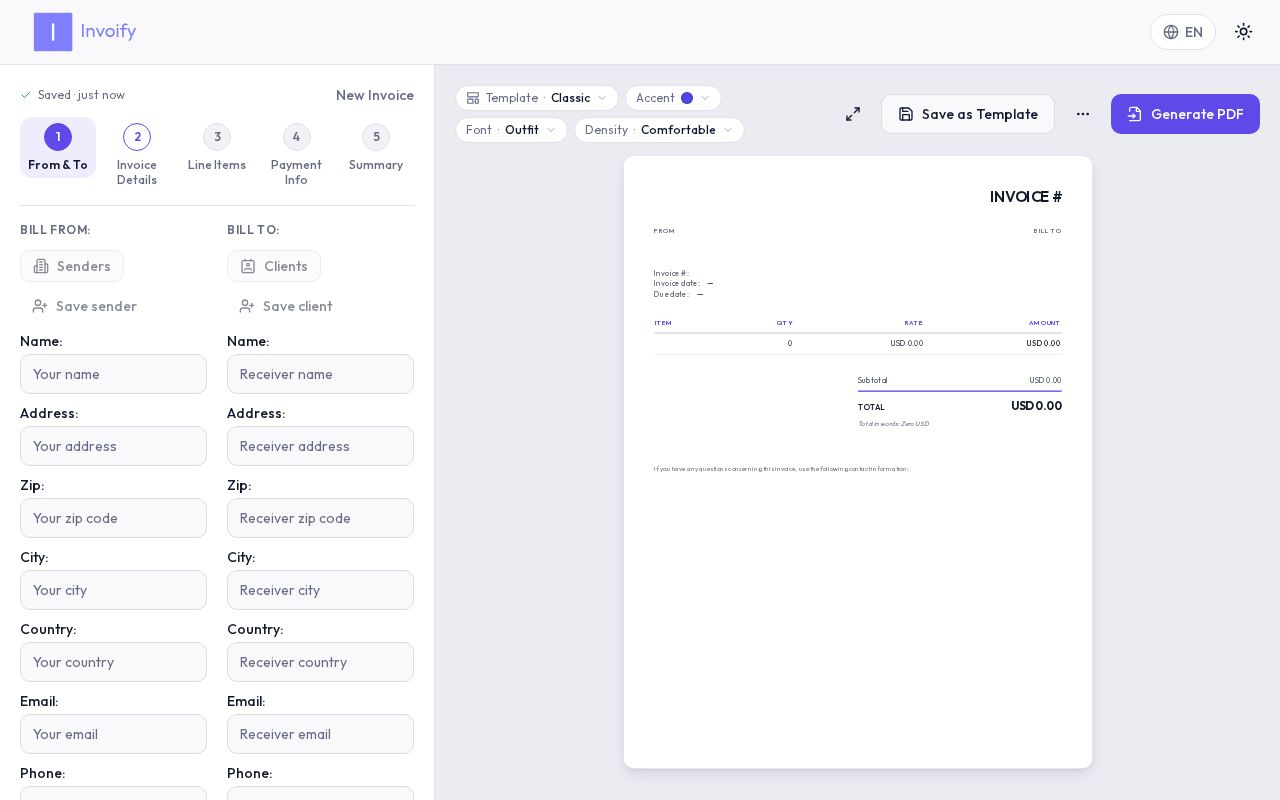
Task: Click Save sender link
Action: (x=84, y=306)
